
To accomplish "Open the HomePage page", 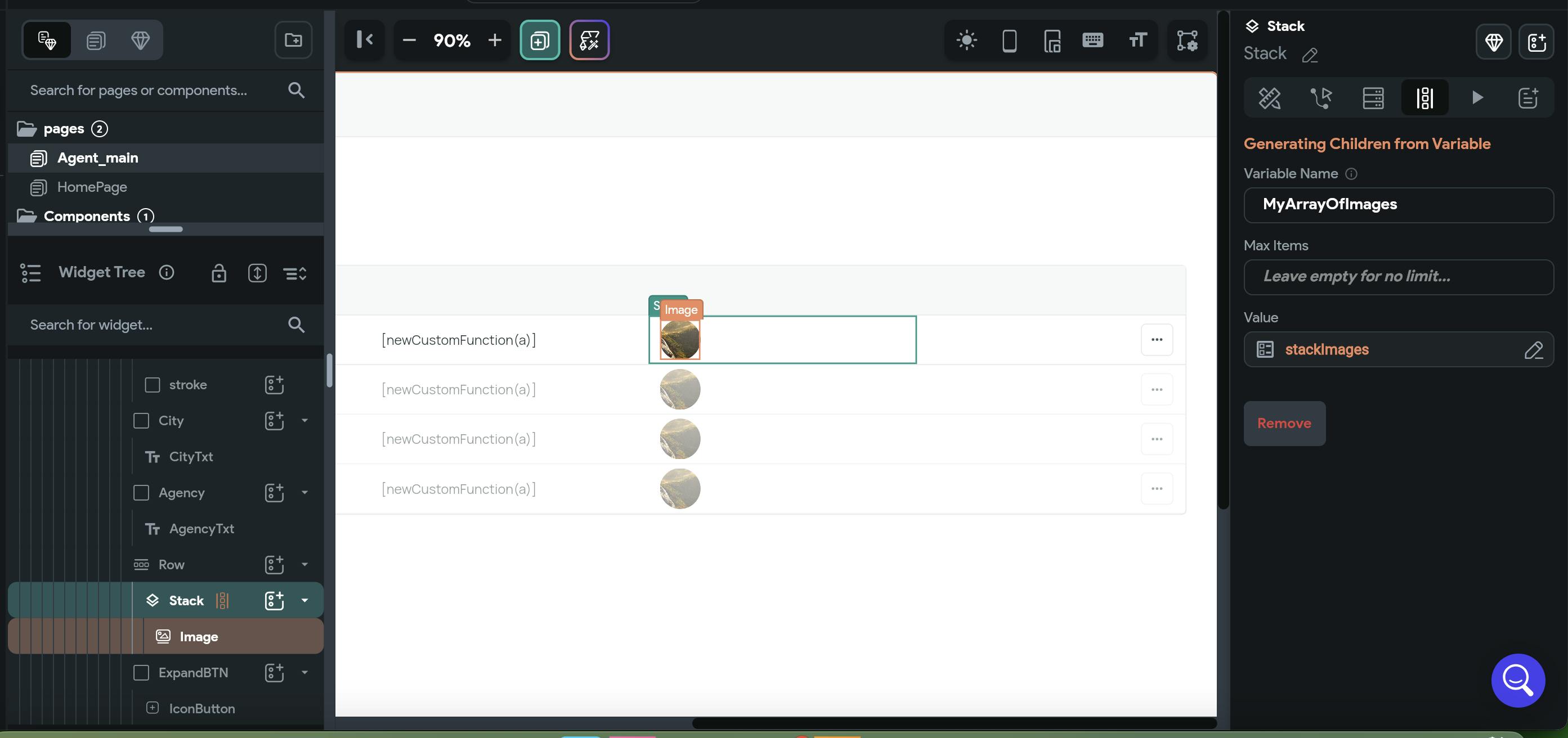I will pyautogui.click(x=92, y=187).
